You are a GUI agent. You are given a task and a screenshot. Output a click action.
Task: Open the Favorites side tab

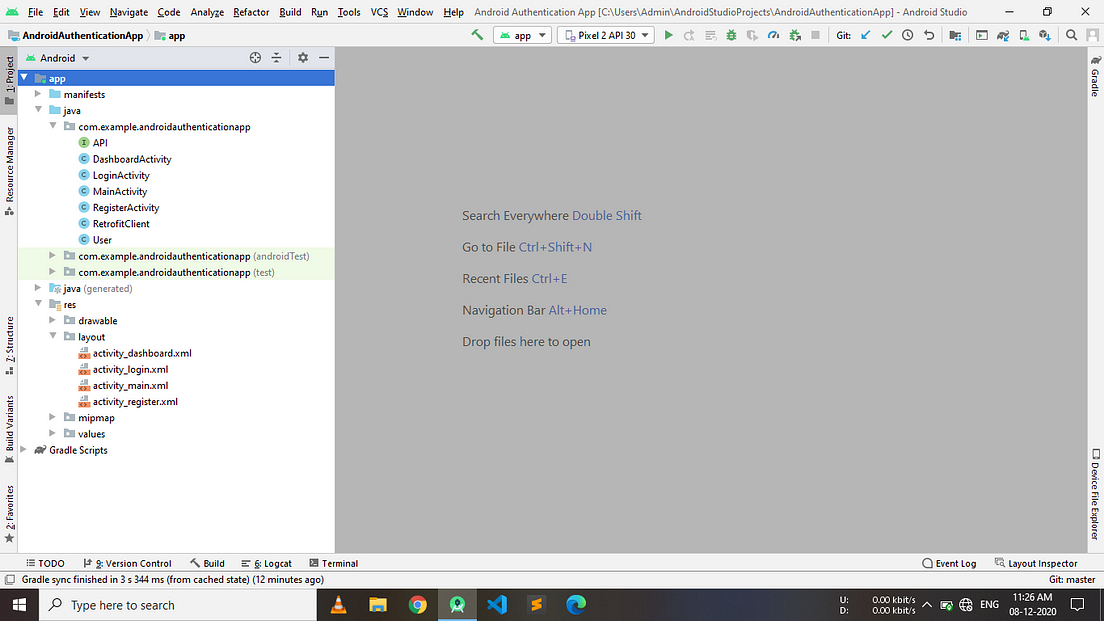9,514
